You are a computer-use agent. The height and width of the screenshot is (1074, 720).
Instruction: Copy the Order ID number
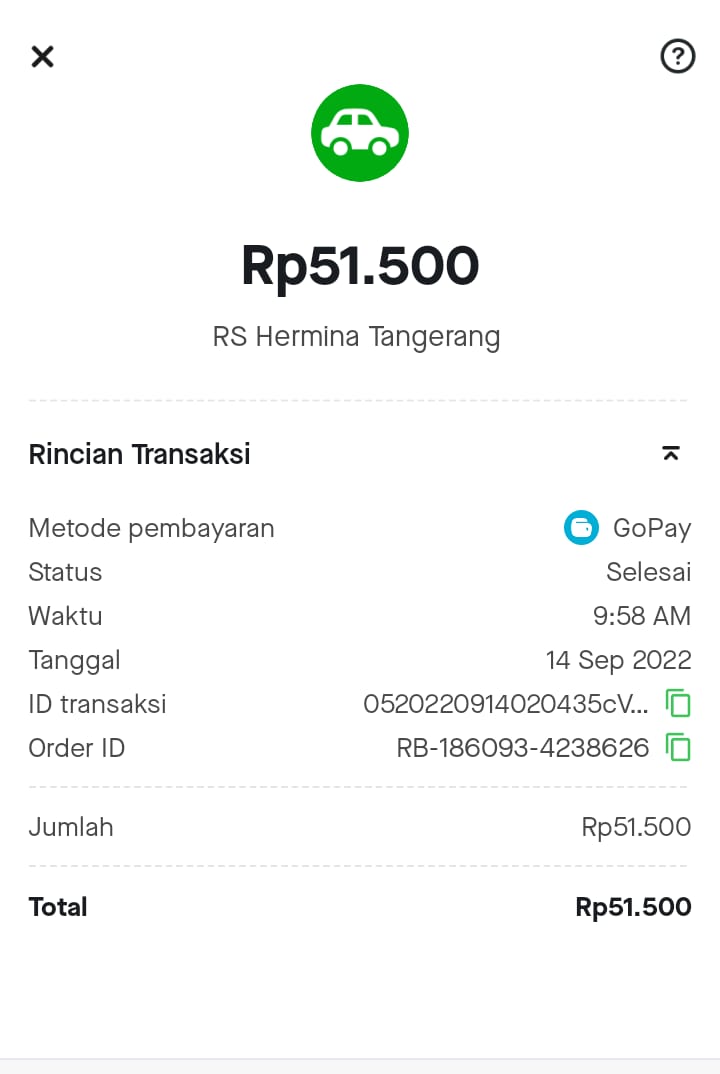(x=679, y=748)
